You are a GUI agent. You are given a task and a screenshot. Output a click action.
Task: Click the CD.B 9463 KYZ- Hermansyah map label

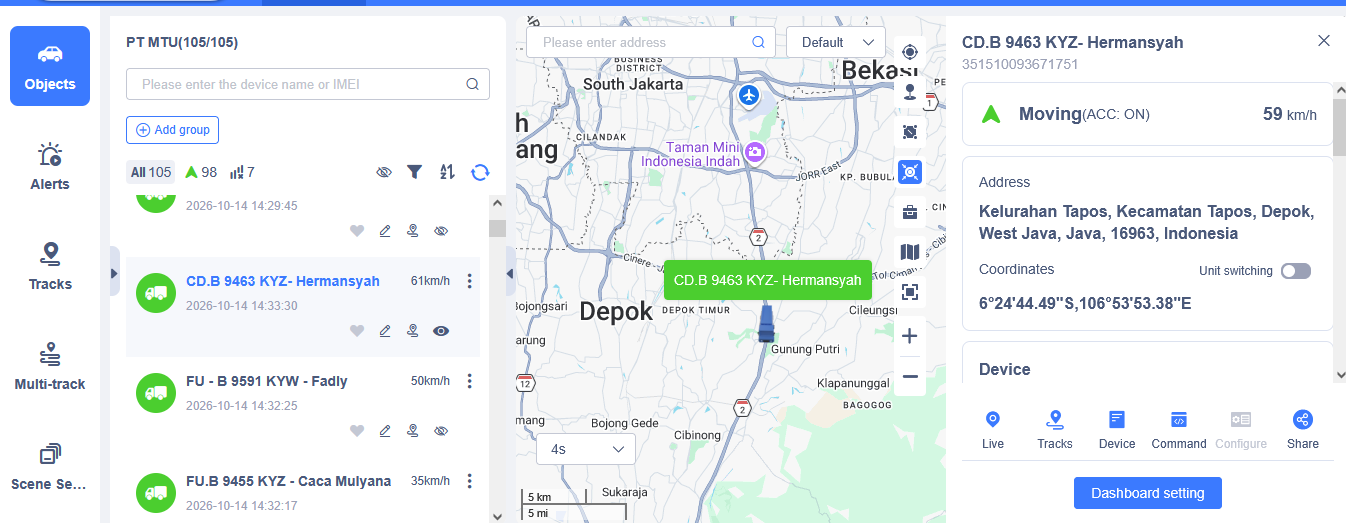(767, 281)
